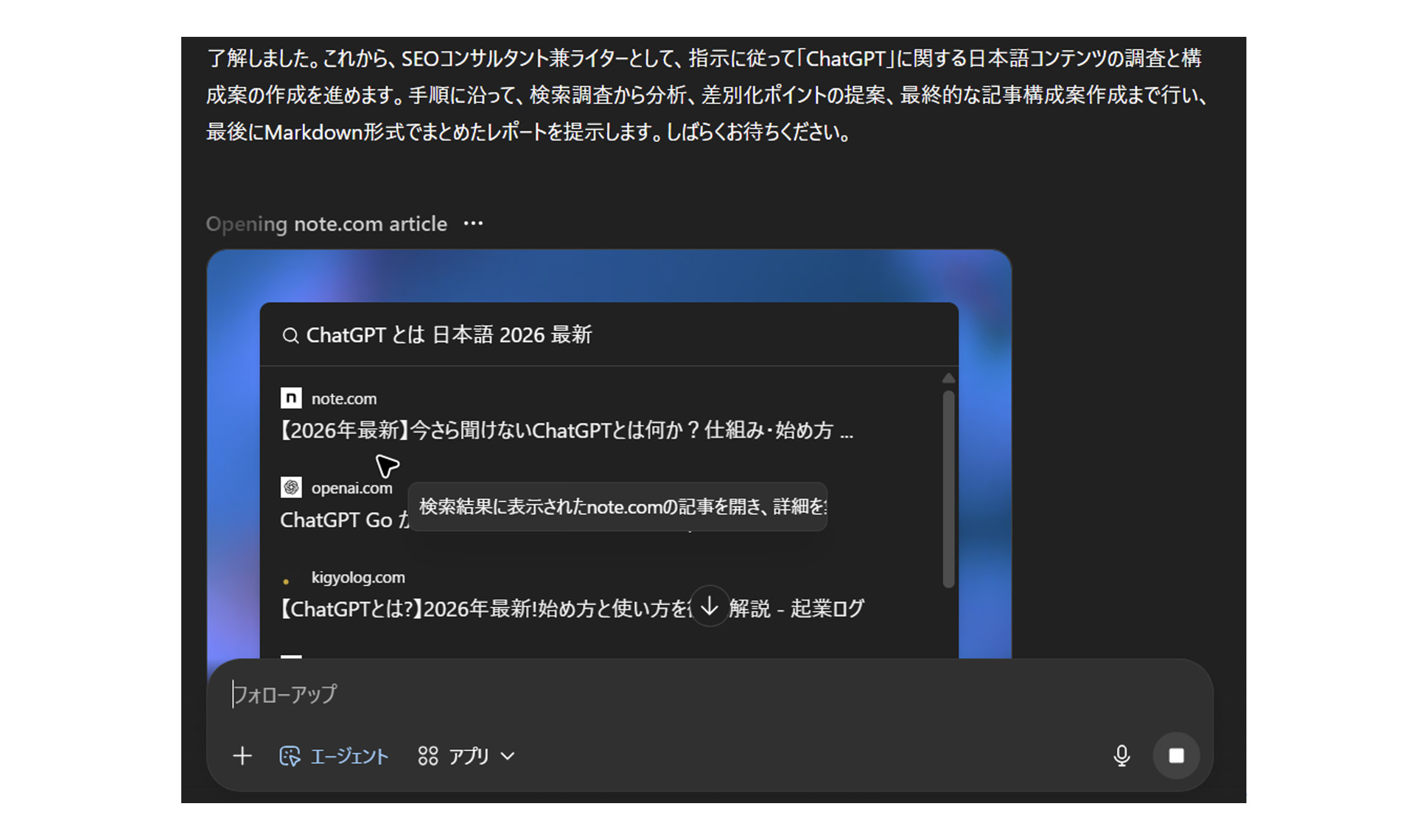Screen dimensions: 1428x840
Task: Click the apps grid icon next to アプリ
Action: tap(428, 755)
